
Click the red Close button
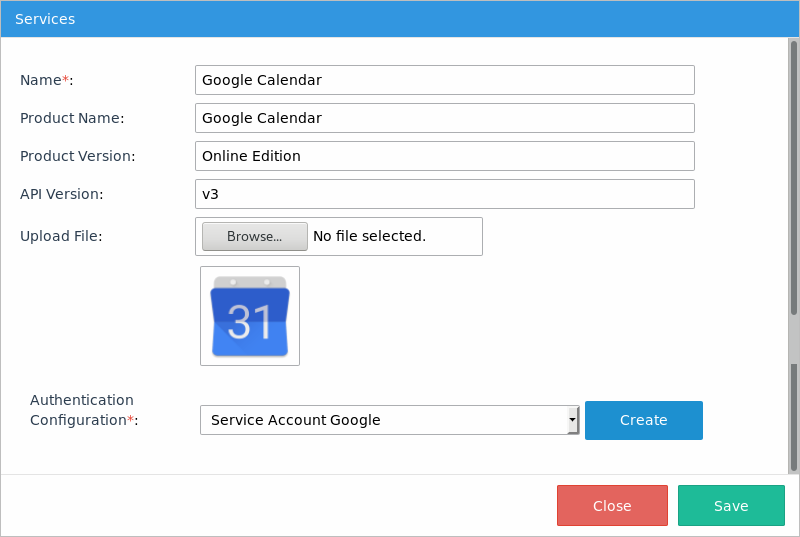click(x=612, y=506)
